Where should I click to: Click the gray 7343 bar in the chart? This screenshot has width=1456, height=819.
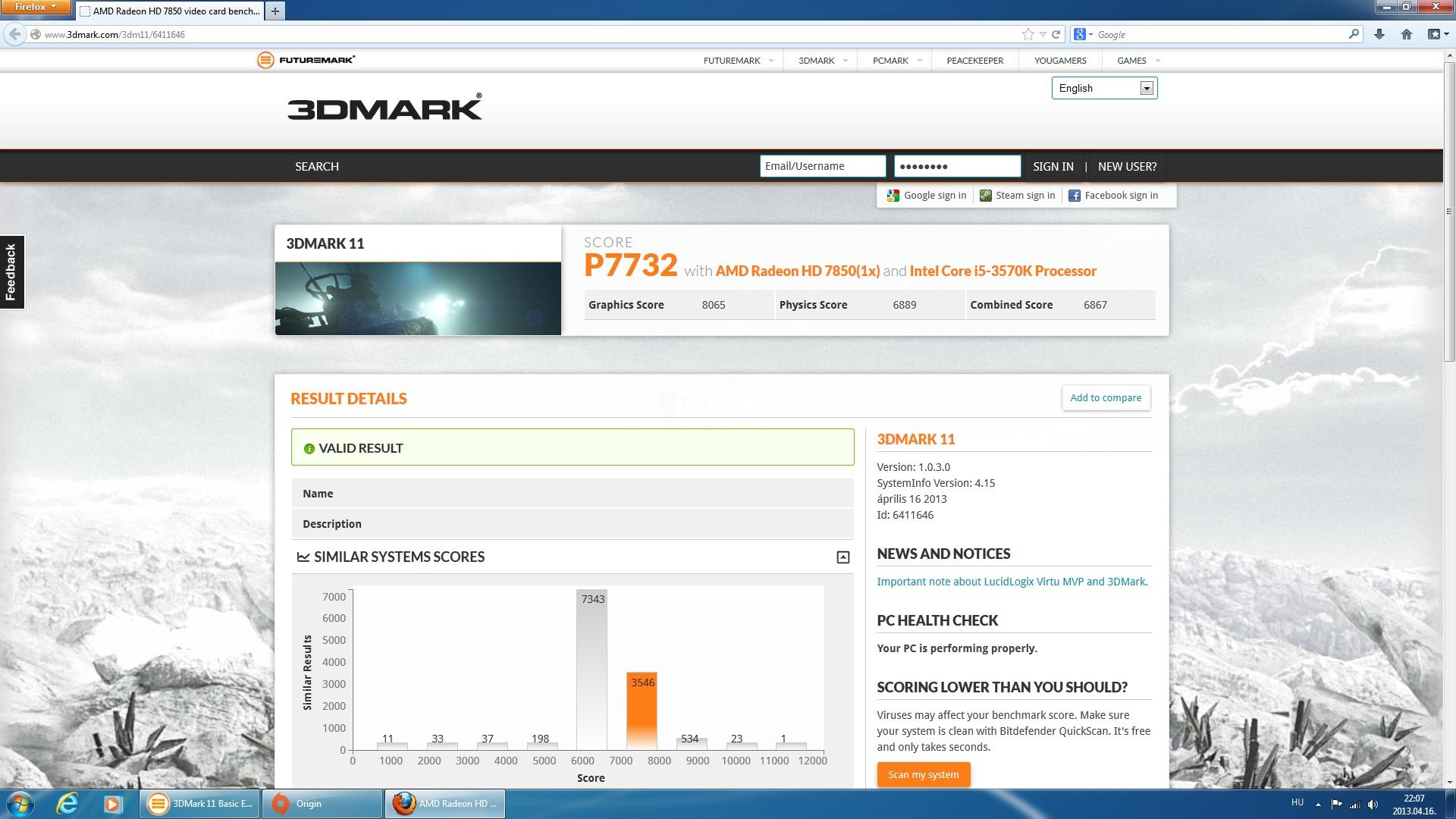click(x=591, y=670)
